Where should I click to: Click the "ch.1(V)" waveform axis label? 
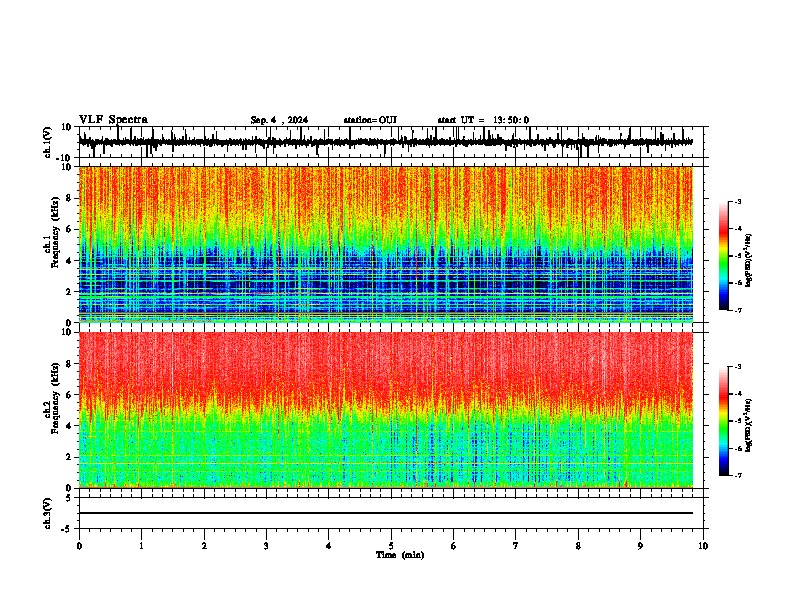tap(48, 142)
